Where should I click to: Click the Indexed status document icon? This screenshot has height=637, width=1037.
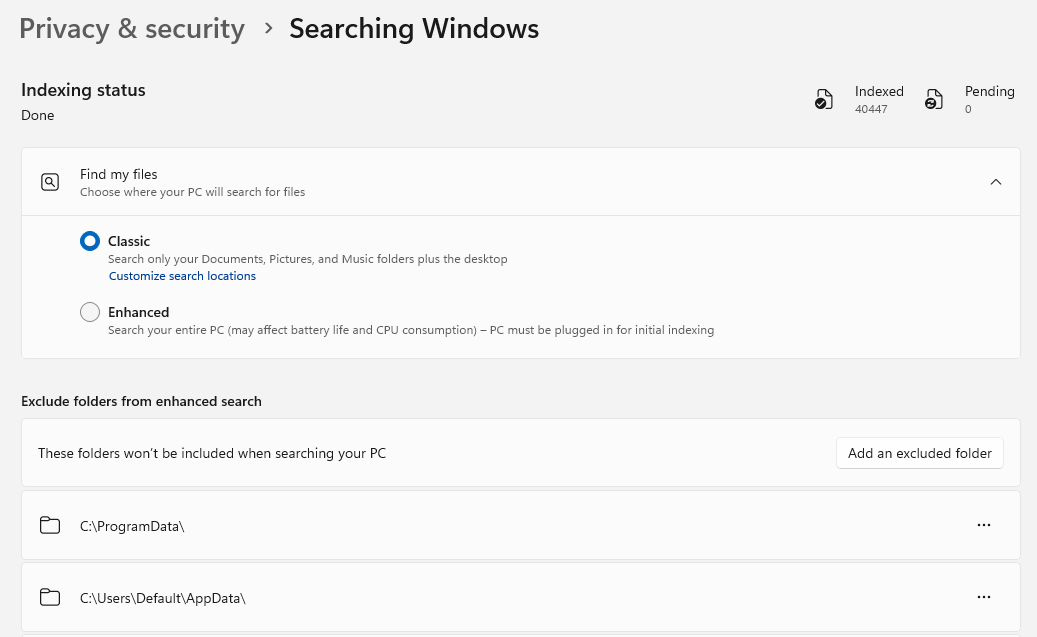[824, 99]
